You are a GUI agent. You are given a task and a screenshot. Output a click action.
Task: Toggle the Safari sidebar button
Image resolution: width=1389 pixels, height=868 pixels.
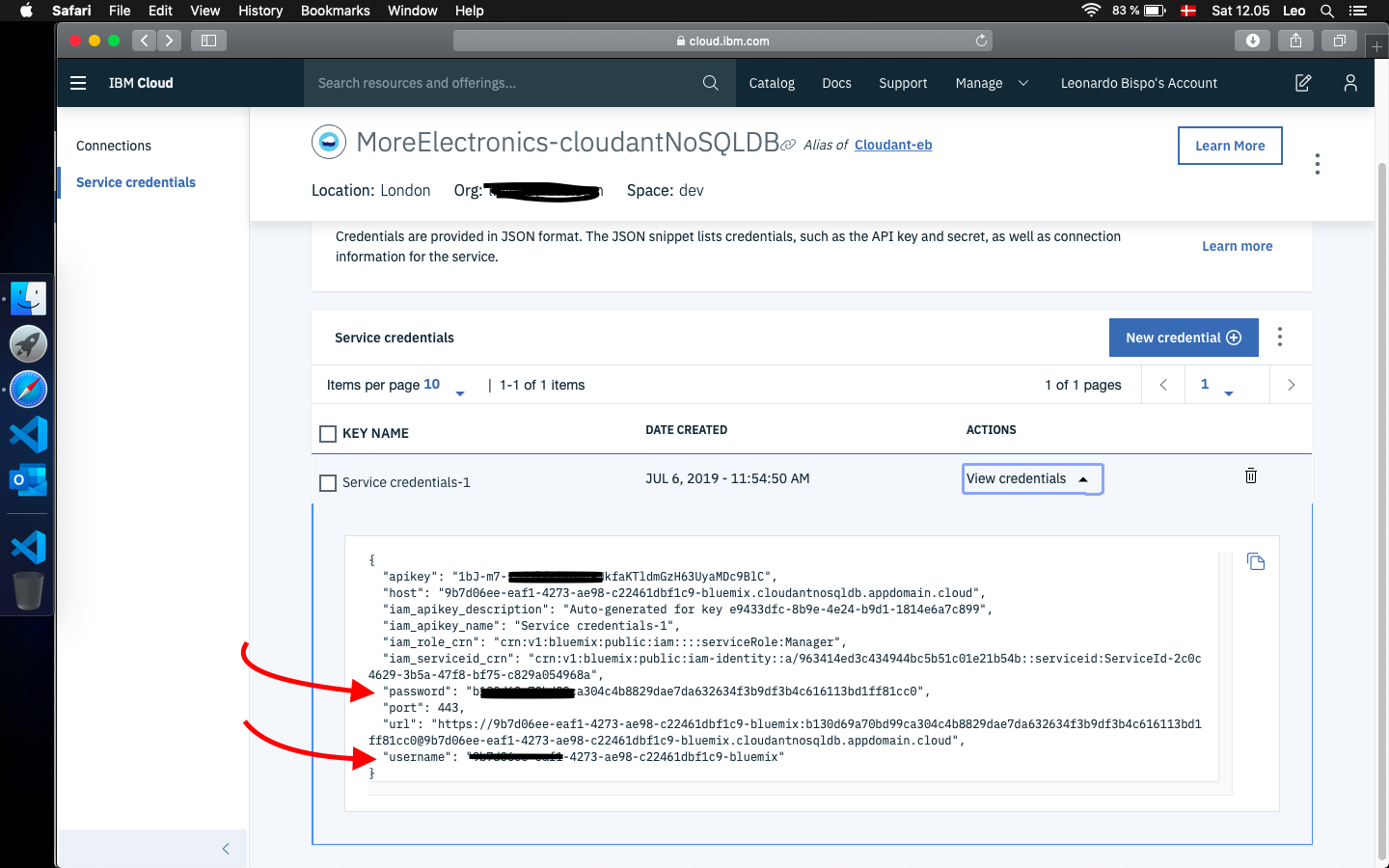208,41
